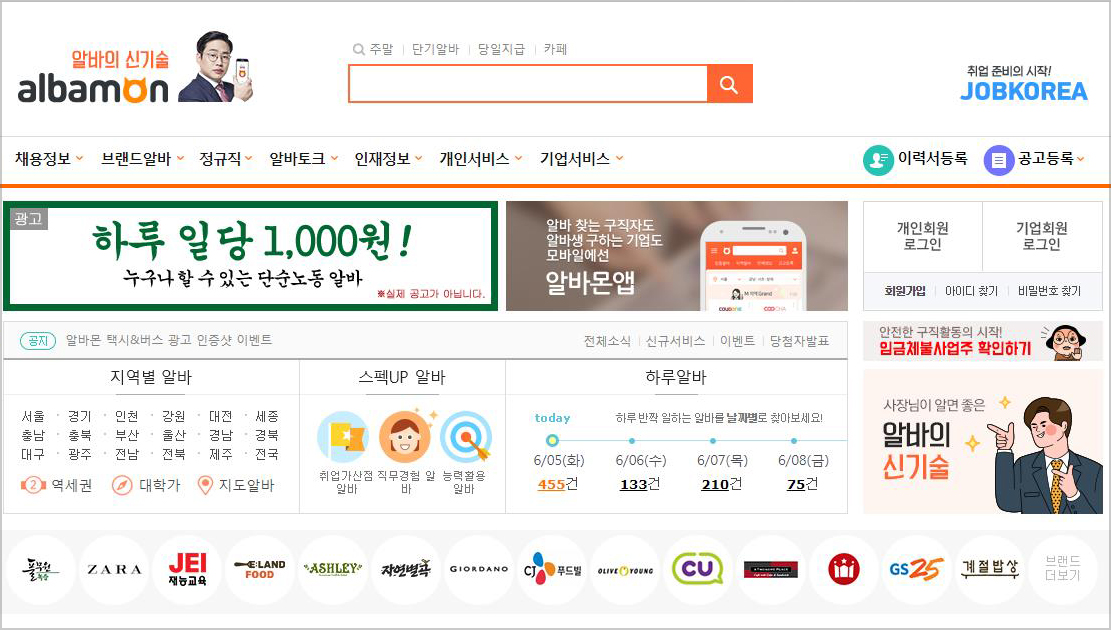
Task: Open the 자연별곡 brand logo
Action: (x=406, y=570)
